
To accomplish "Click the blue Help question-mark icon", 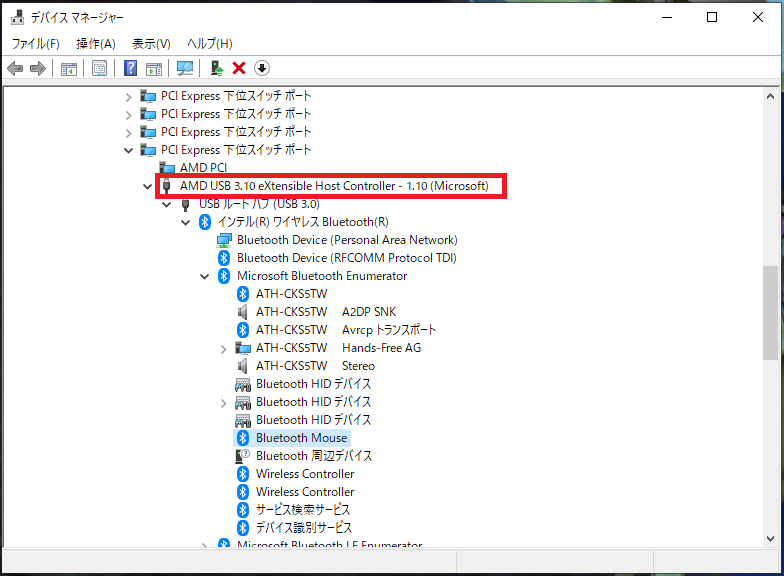I will (x=130, y=68).
